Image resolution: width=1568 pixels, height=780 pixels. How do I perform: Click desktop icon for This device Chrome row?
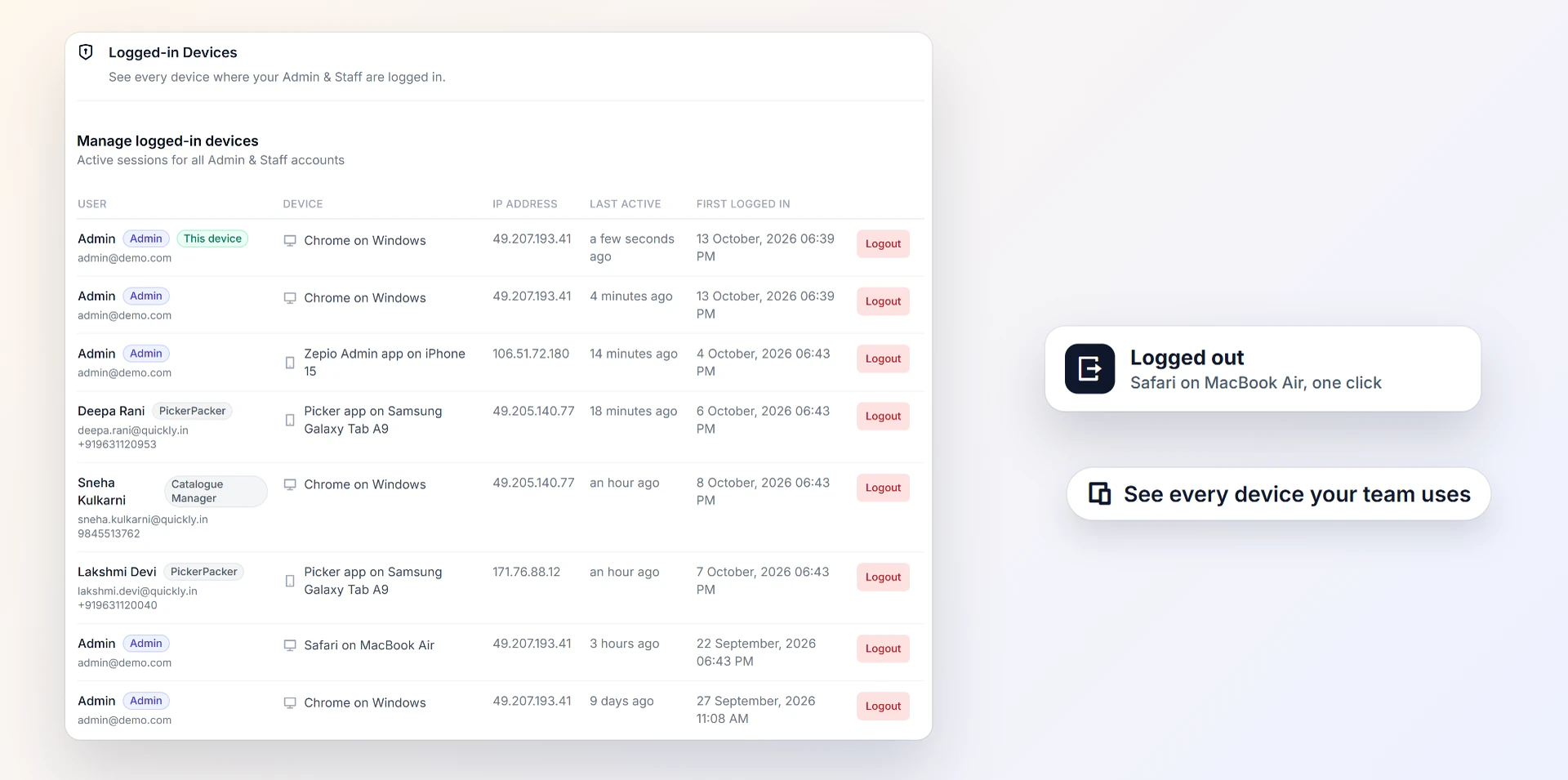coord(290,241)
